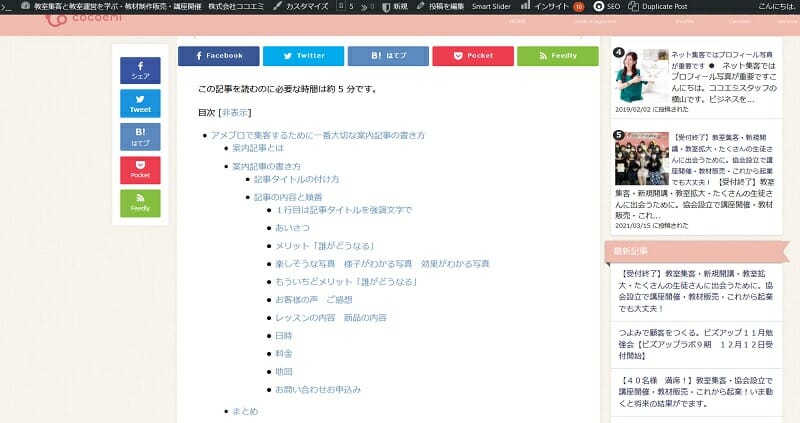The height and width of the screenshot is (423, 800).
Task: Save with the sidebar Pocket button
Action: pyautogui.click(x=140, y=170)
